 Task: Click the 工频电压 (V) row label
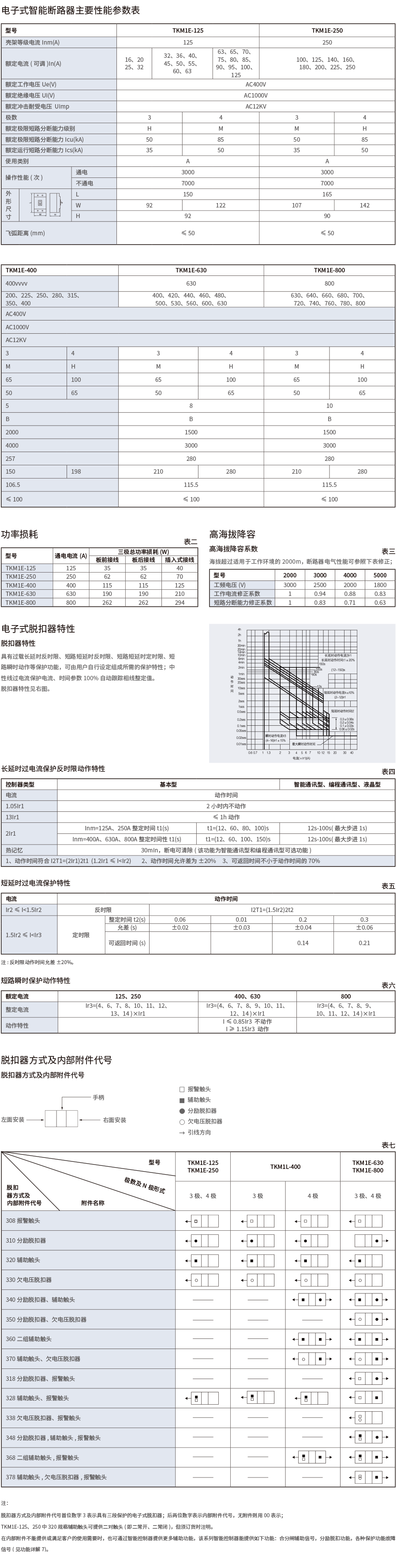(x=230, y=585)
